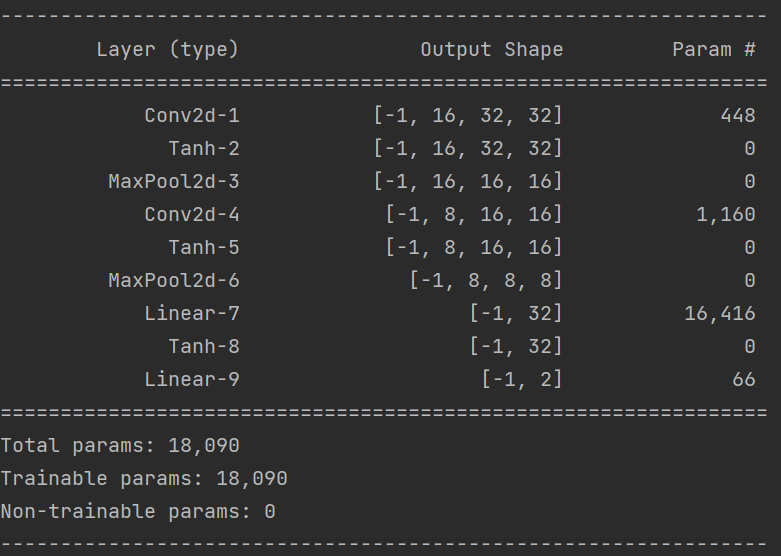
Task: Click the "Non-trainable params: 0" line
Action: 138,511
